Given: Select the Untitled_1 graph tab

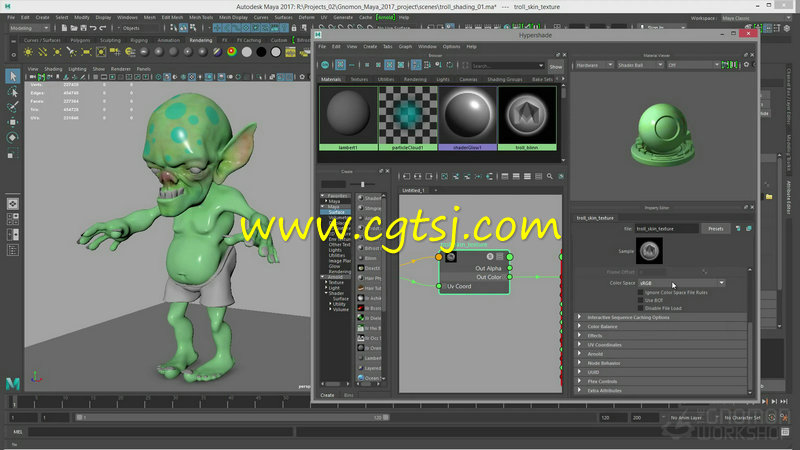Looking at the screenshot, I should (413, 190).
